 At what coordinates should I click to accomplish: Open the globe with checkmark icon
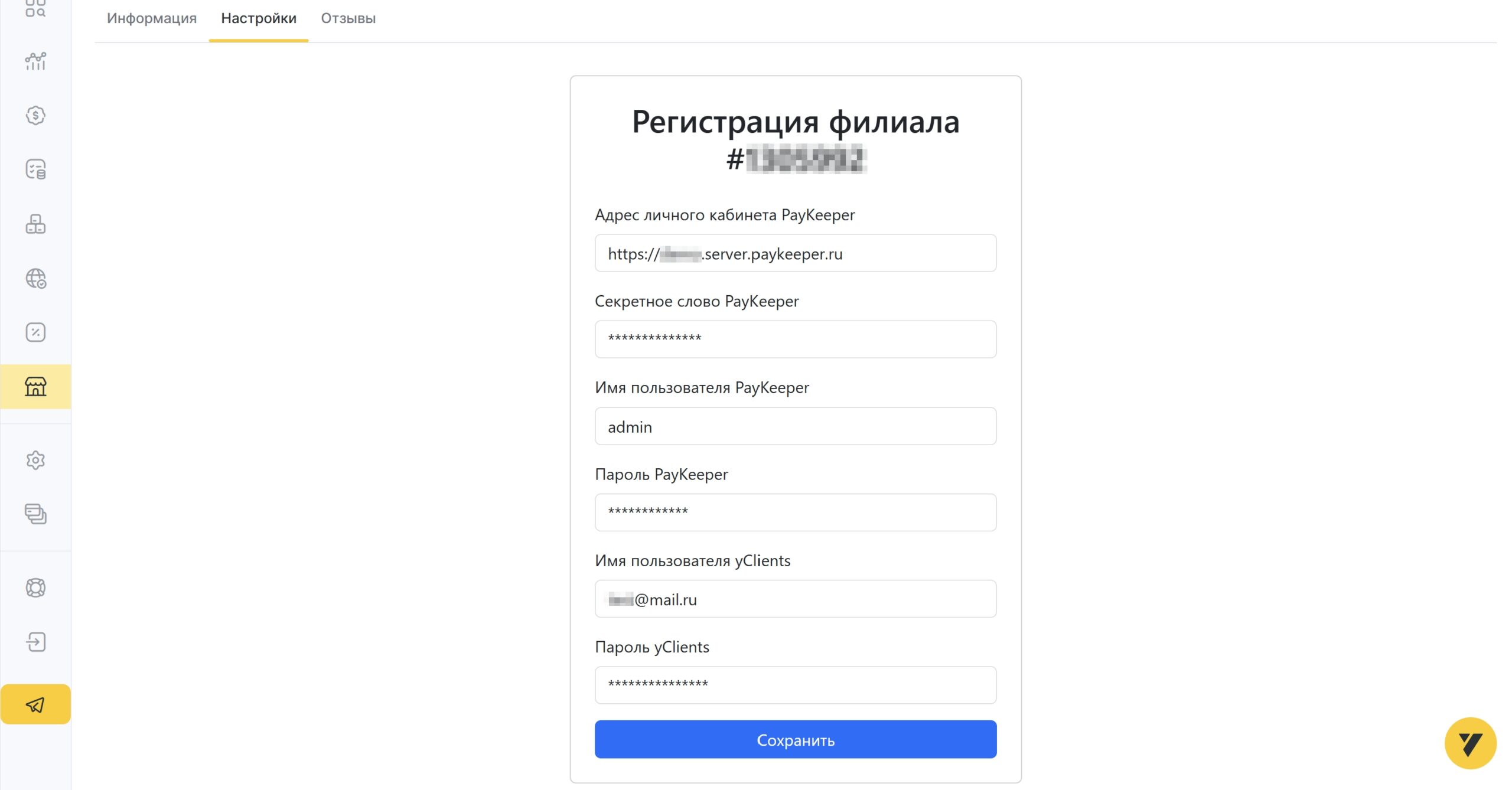pos(35,278)
